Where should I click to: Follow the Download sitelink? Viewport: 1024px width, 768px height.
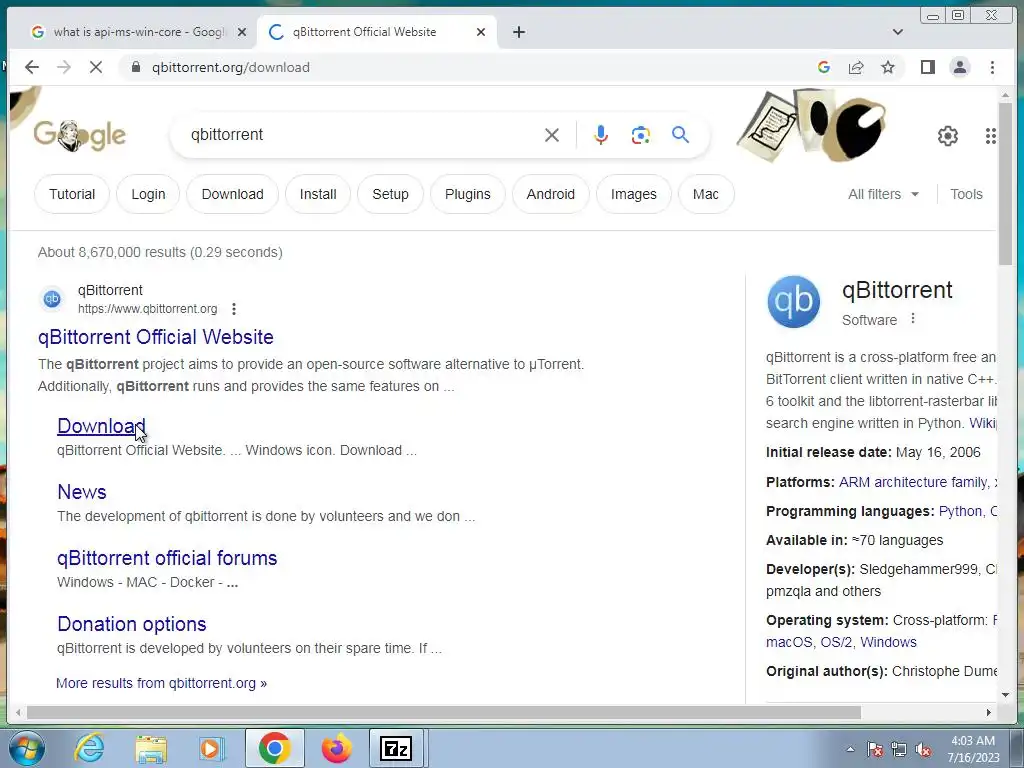[x=101, y=426]
